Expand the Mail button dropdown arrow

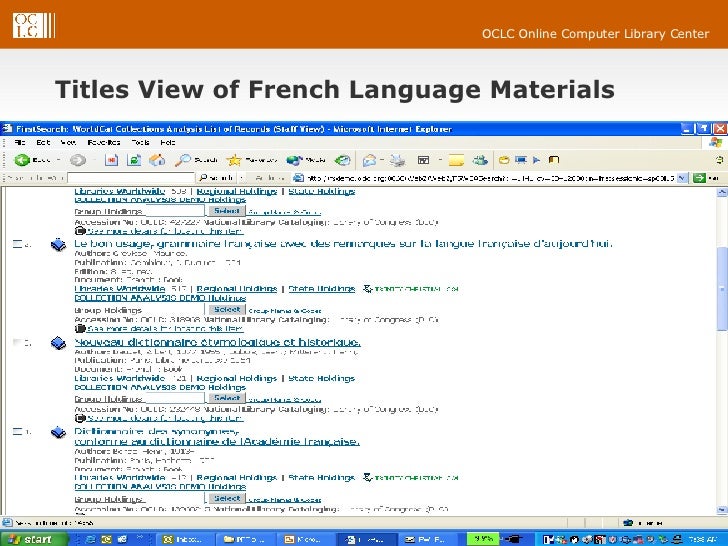382,161
